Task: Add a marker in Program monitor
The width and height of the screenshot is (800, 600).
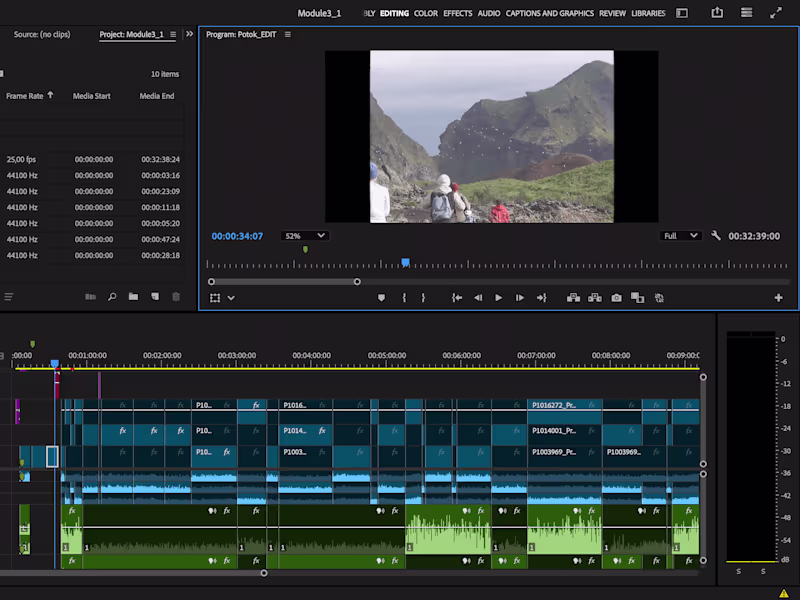Action: click(x=381, y=298)
